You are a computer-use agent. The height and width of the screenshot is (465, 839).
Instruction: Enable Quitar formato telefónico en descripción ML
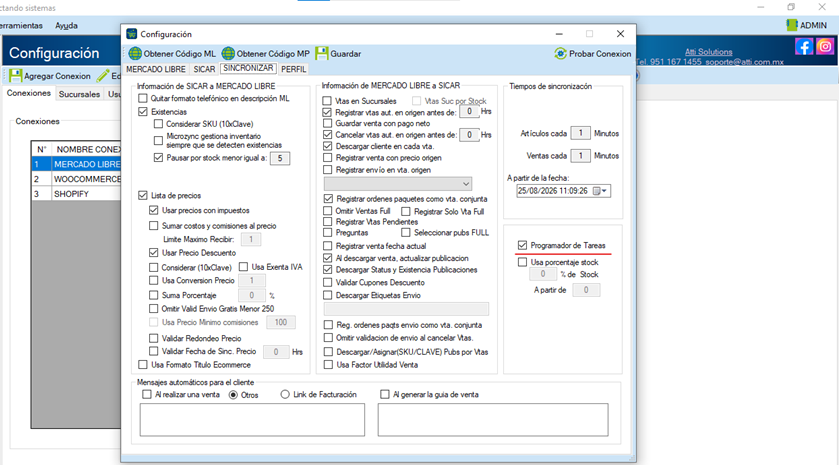click(143, 98)
